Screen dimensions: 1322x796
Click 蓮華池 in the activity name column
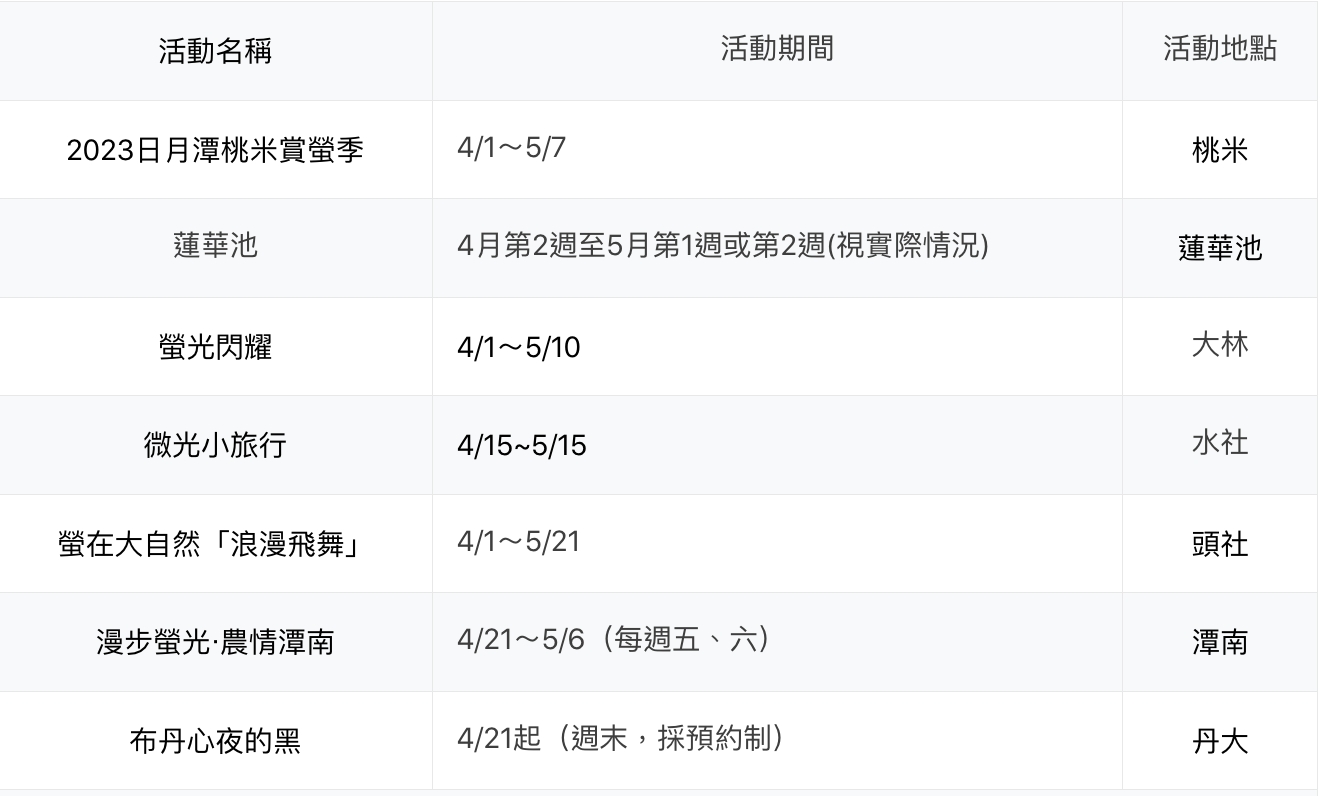pos(215,246)
